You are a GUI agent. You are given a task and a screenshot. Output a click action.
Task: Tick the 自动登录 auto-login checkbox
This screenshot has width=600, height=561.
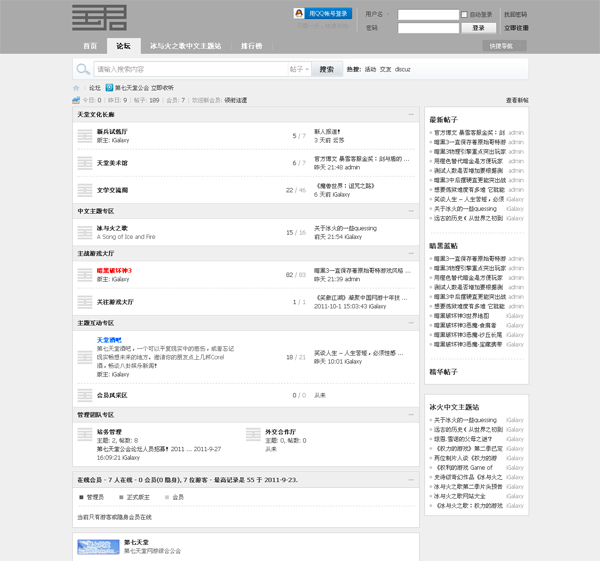click(x=464, y=15)
